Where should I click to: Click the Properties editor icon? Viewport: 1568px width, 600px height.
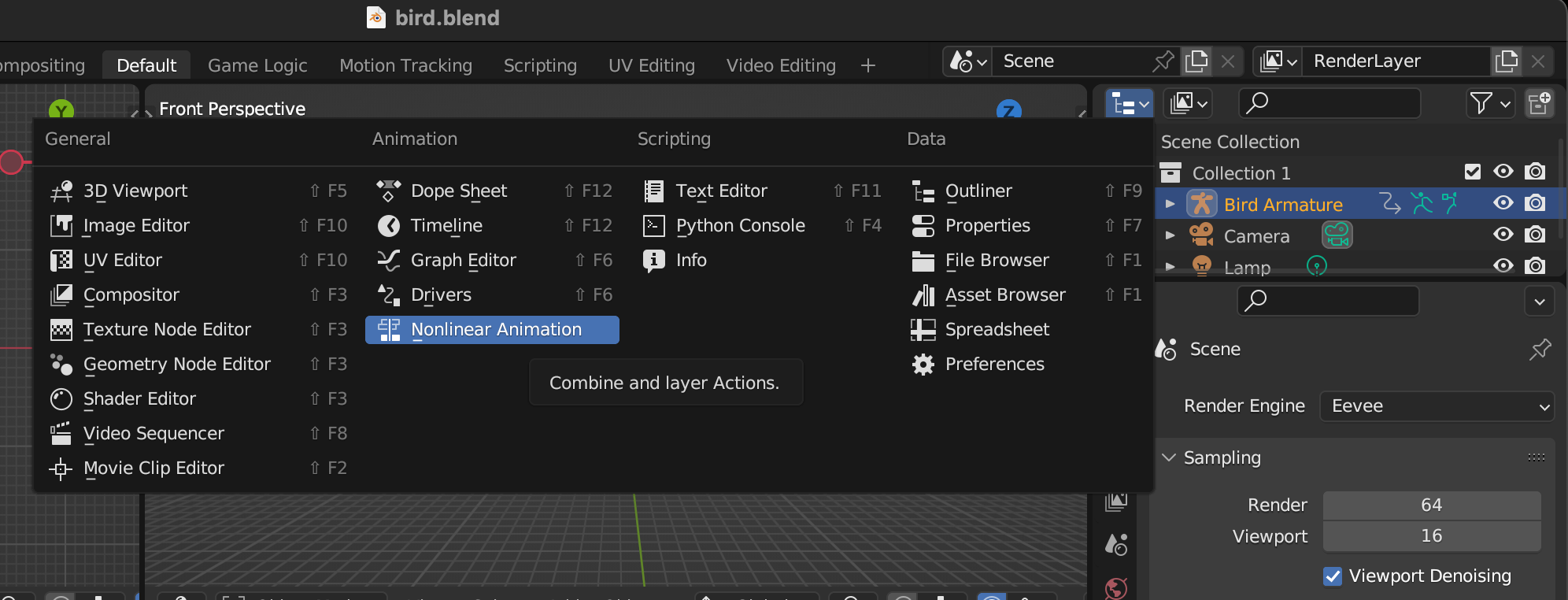(x=923, y=226)
